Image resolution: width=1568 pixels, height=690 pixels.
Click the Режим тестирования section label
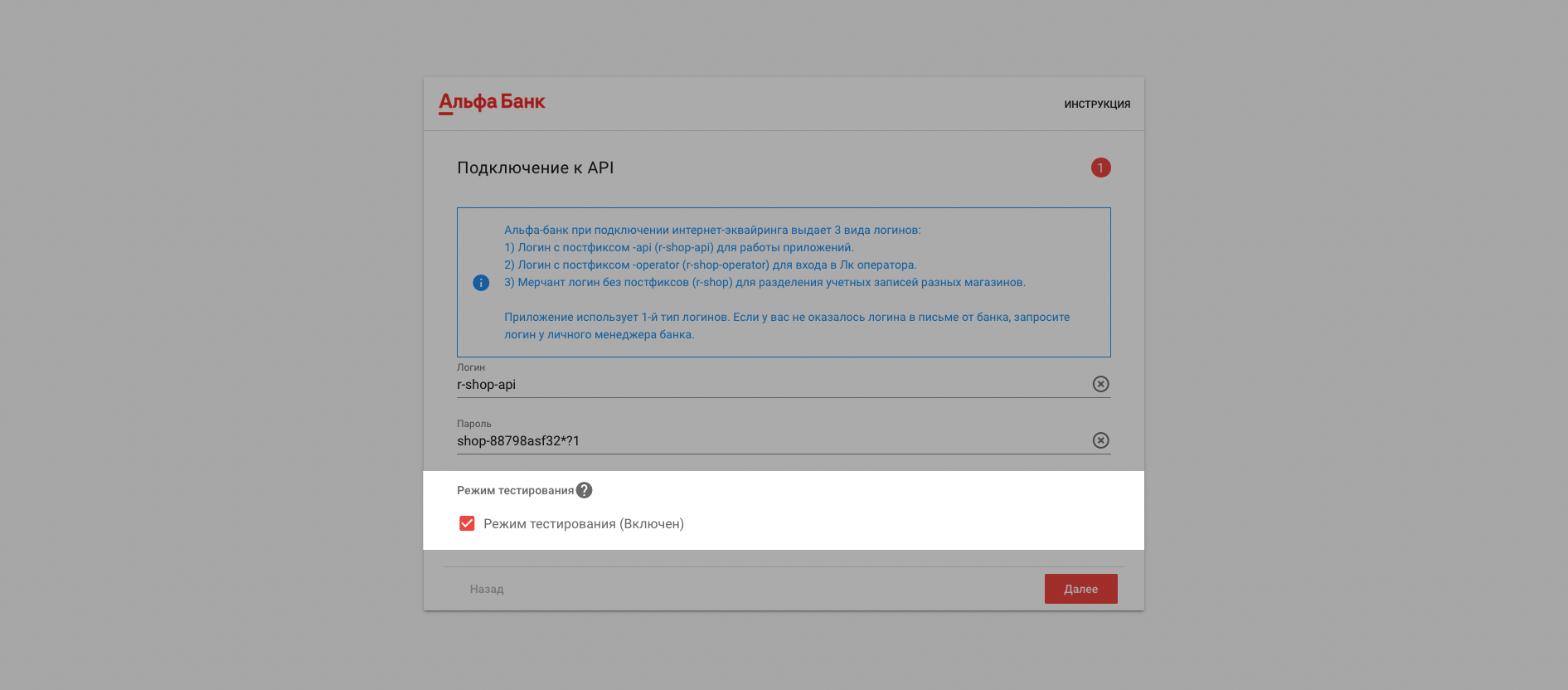(x=515, y=491)
